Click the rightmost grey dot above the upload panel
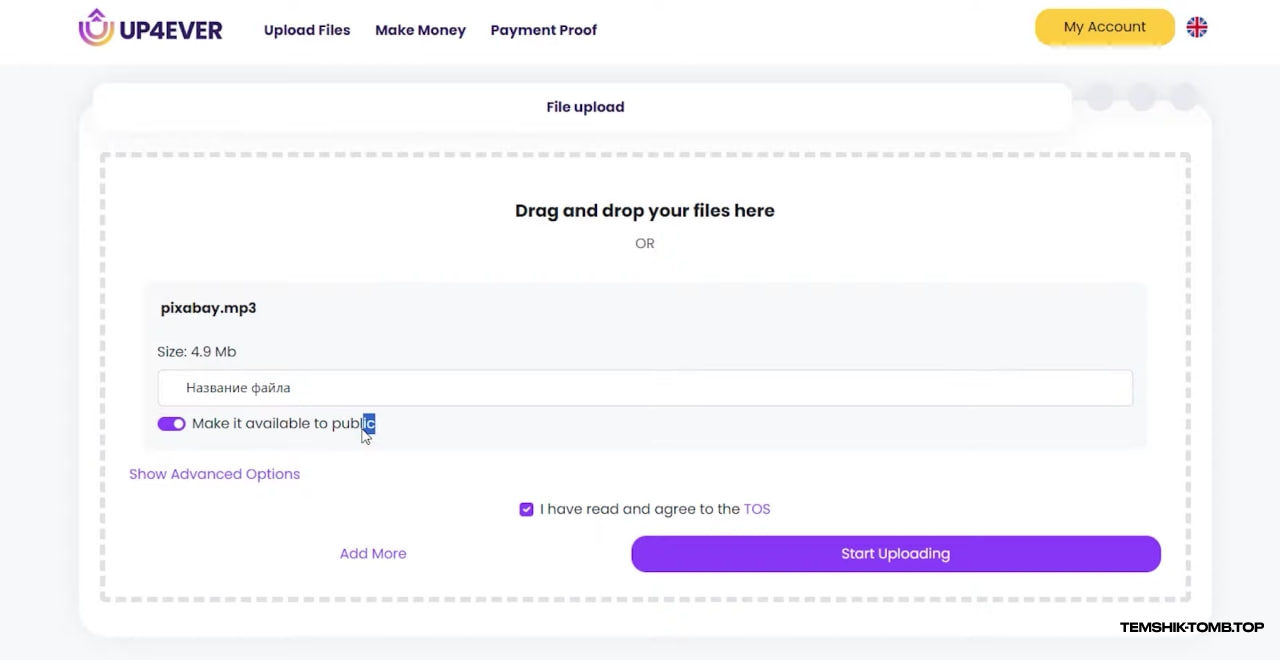Screen dimensions: 1280x660 click(x=1184, y=97)
